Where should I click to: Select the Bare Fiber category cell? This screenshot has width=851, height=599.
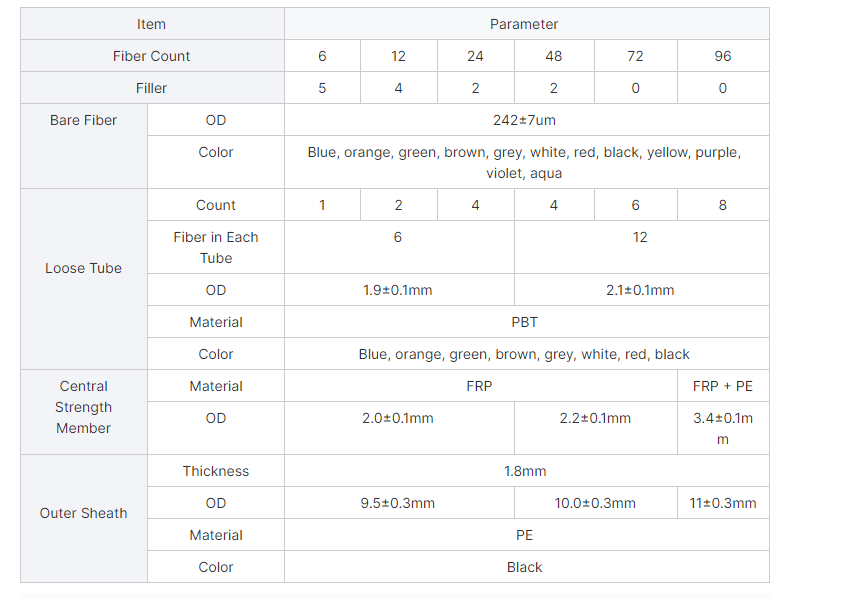pos(84,146)
